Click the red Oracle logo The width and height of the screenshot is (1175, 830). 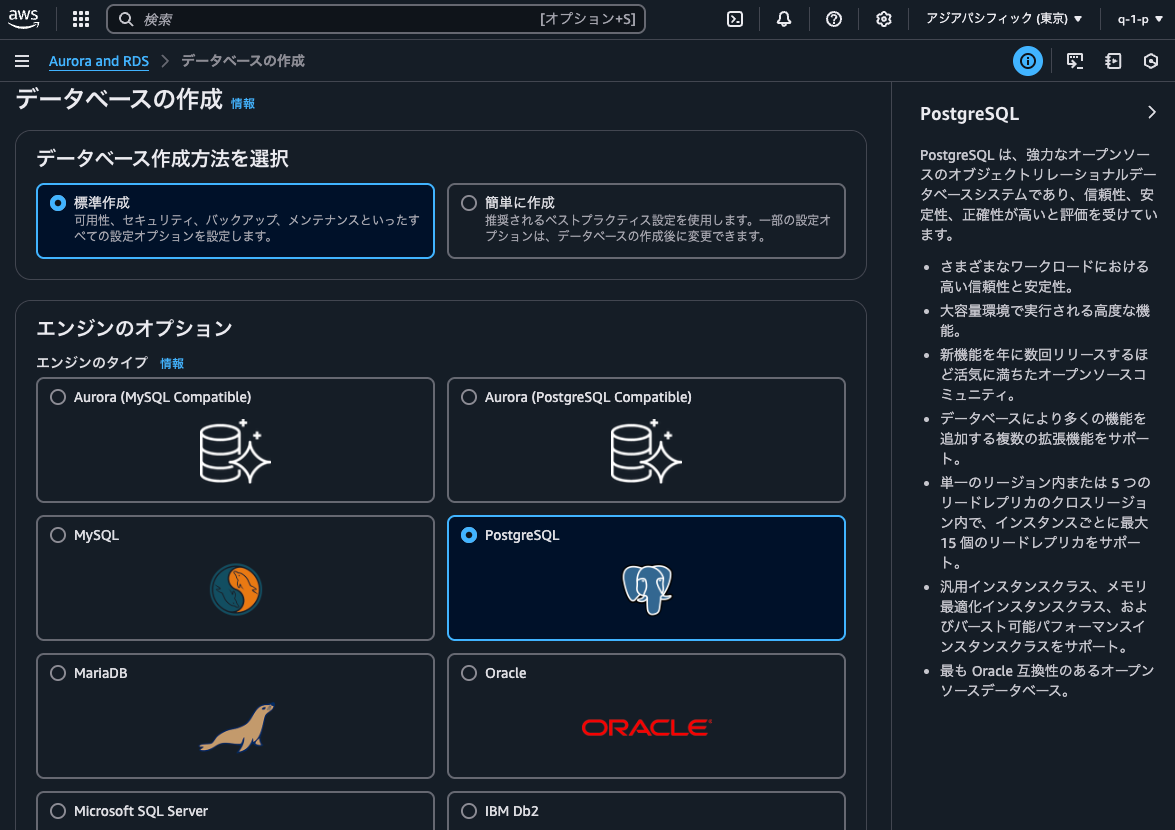point(646,727)
